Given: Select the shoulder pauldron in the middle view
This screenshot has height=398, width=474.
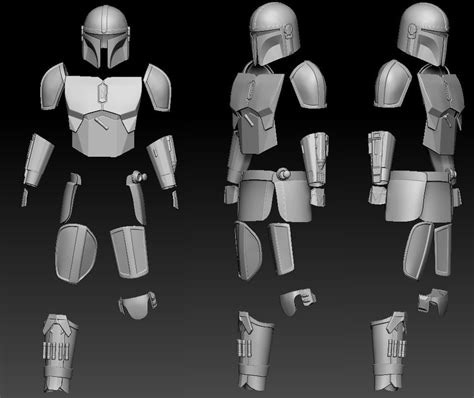Looking at the screenshot, I should pos(308,85).
